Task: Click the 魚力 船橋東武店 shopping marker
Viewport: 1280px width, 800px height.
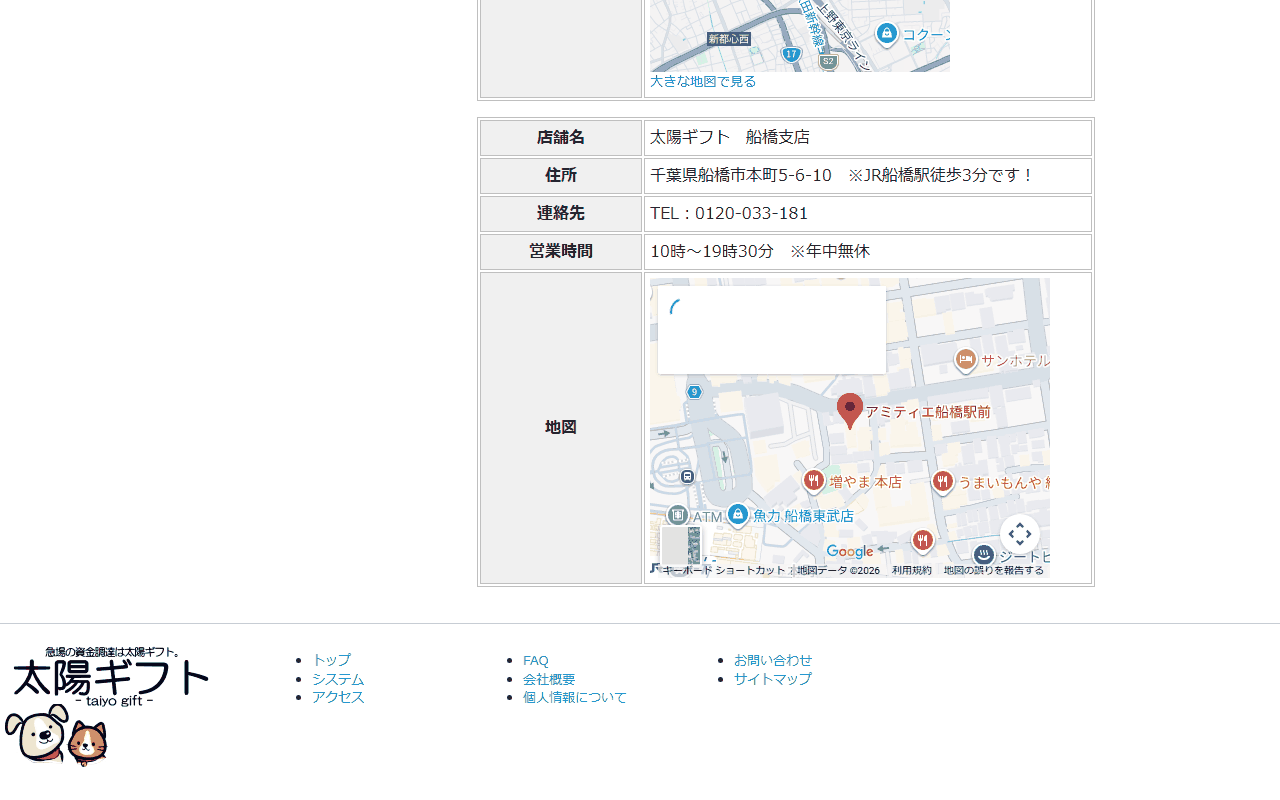Action: coord(738,515)
